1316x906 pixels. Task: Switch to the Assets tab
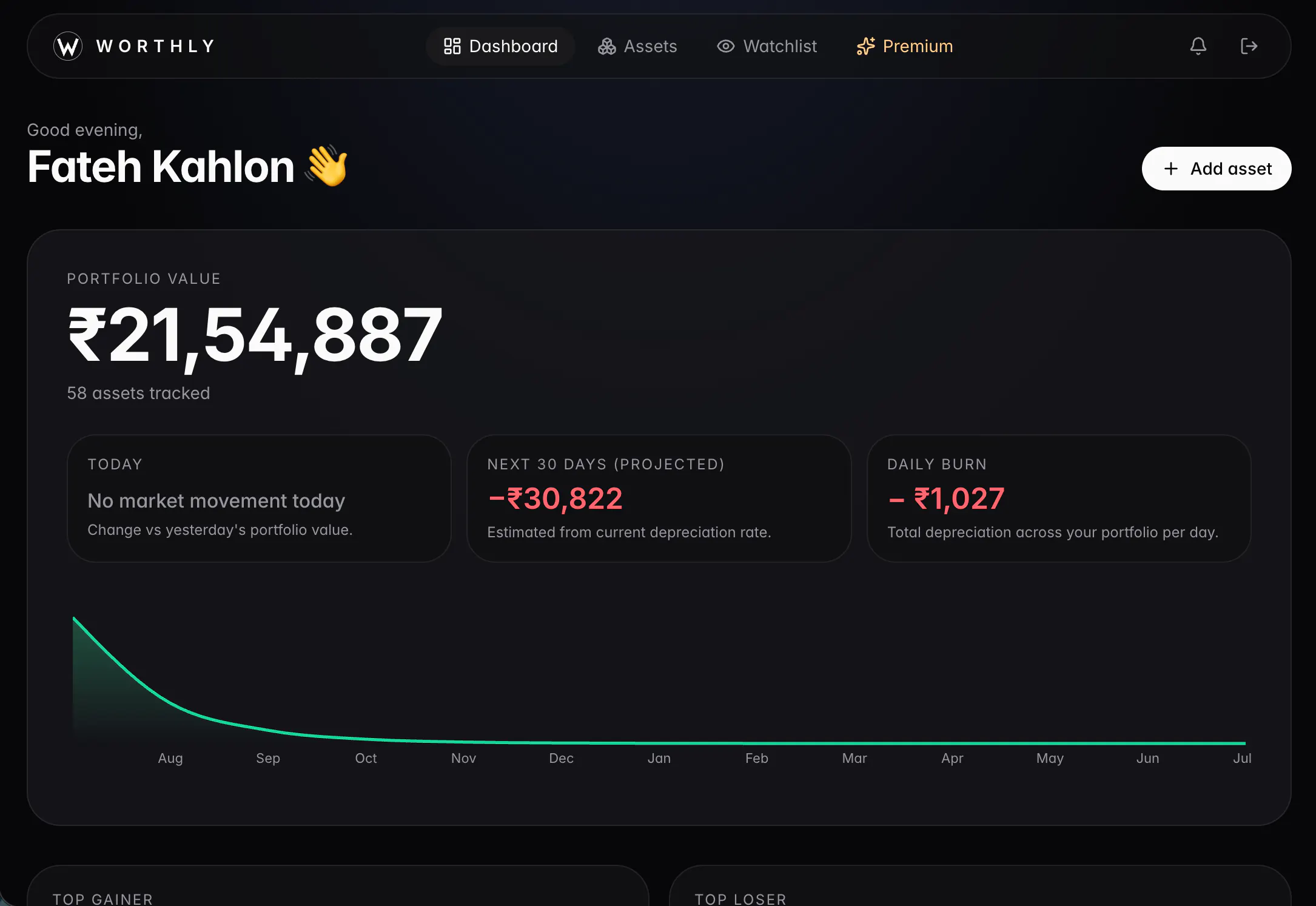point(637,46)
